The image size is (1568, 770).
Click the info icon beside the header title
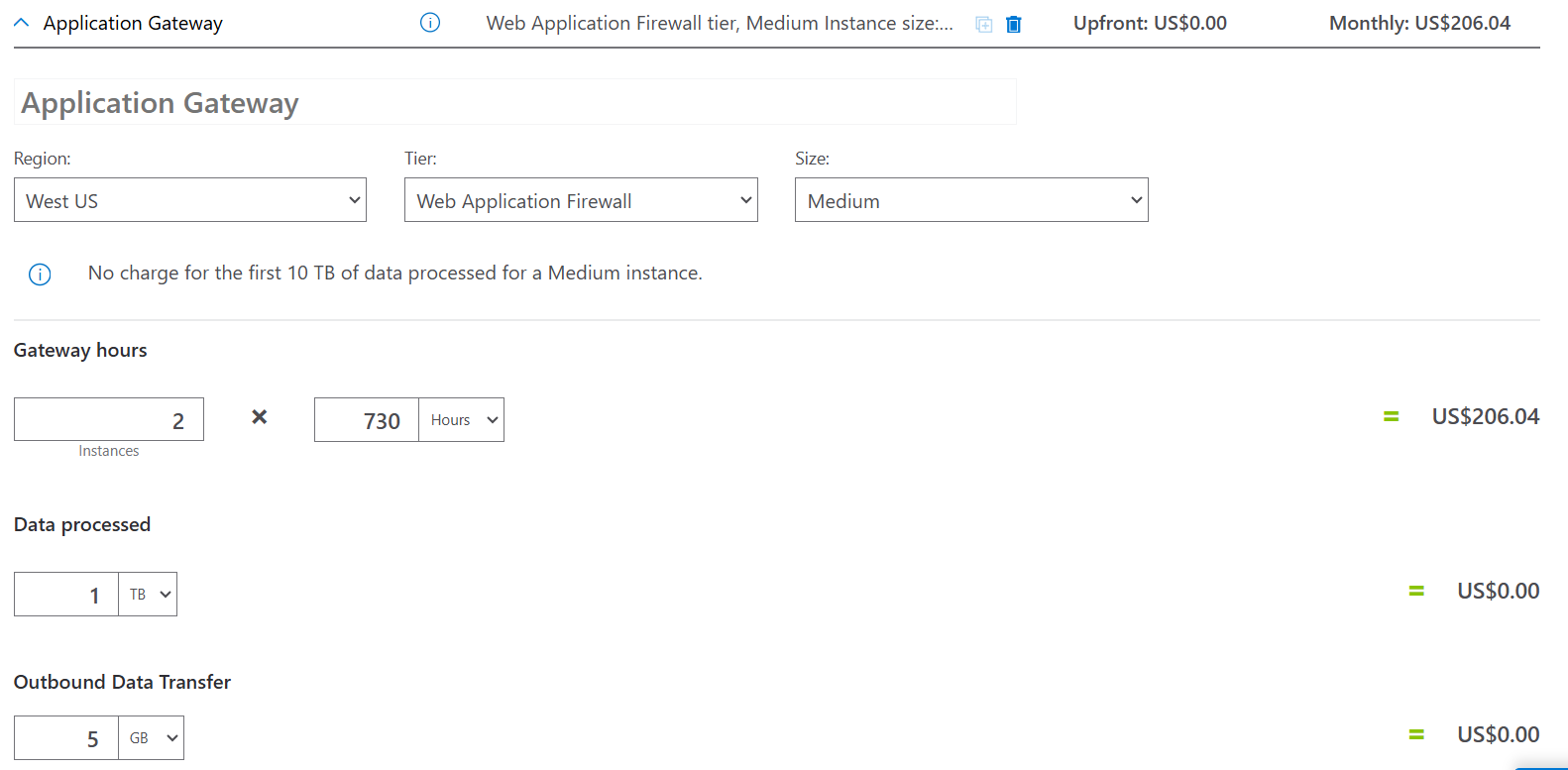(x=430, y=23)
